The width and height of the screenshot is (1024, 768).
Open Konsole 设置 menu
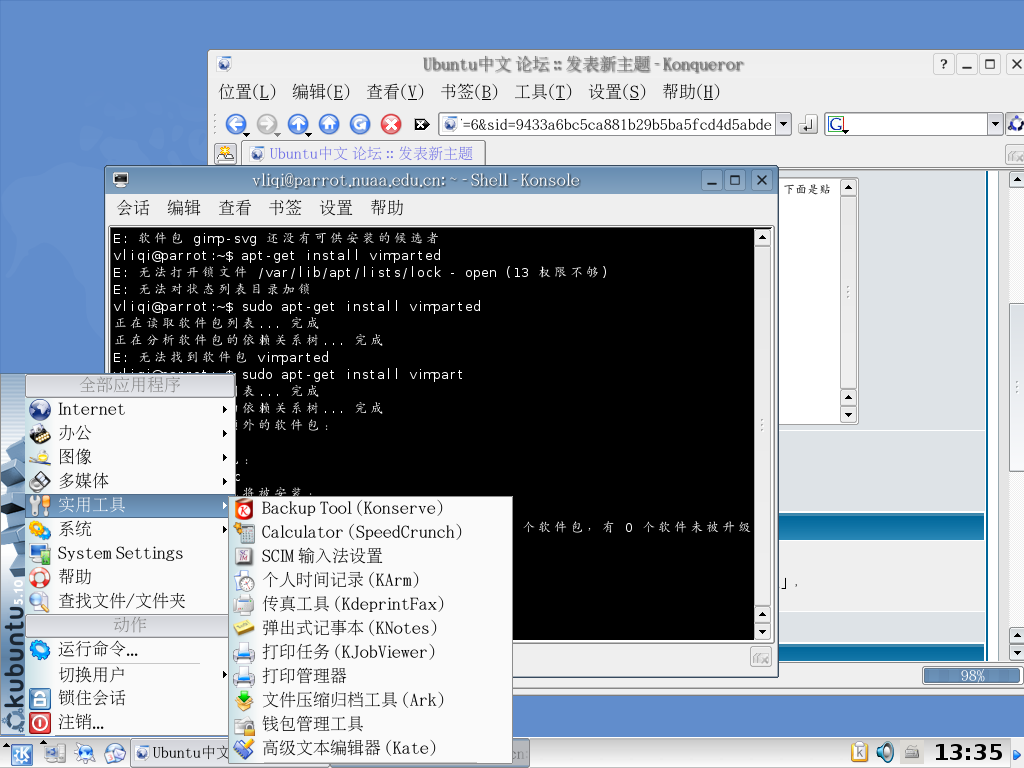click(336, 208)
